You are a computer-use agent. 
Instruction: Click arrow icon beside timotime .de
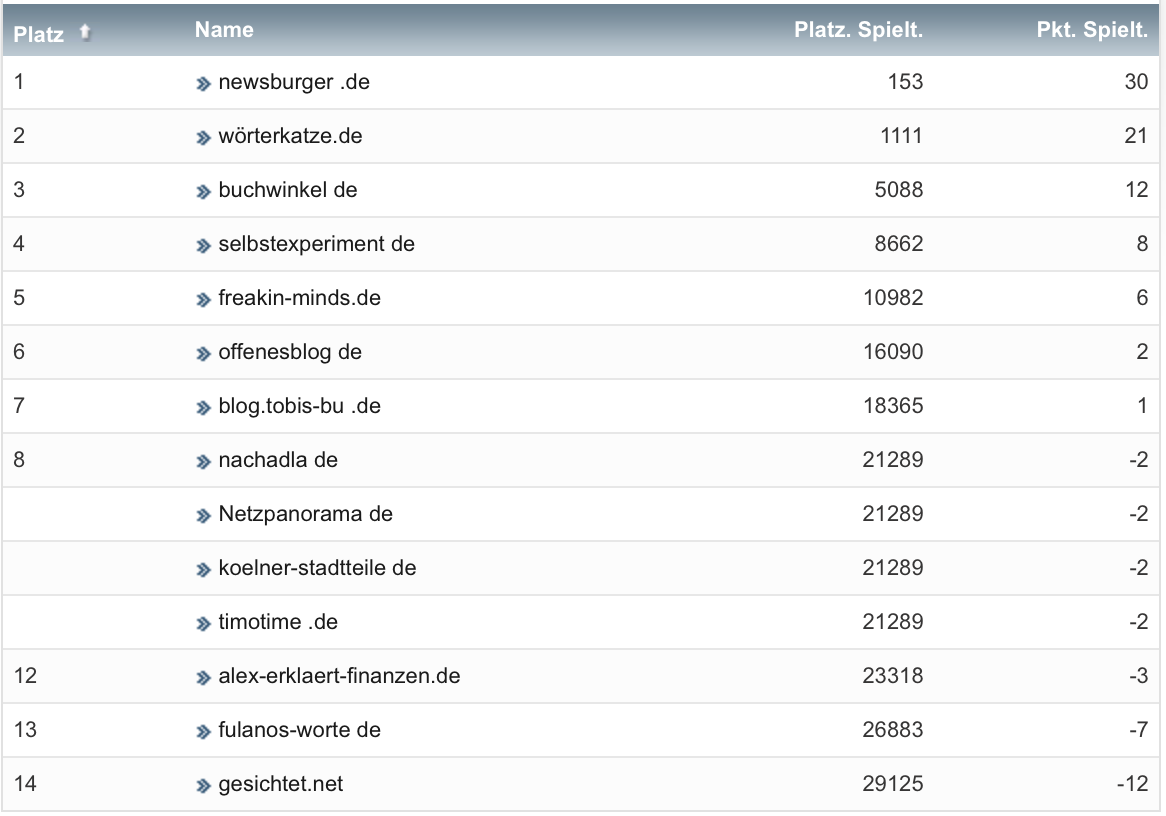click(203, 623)
